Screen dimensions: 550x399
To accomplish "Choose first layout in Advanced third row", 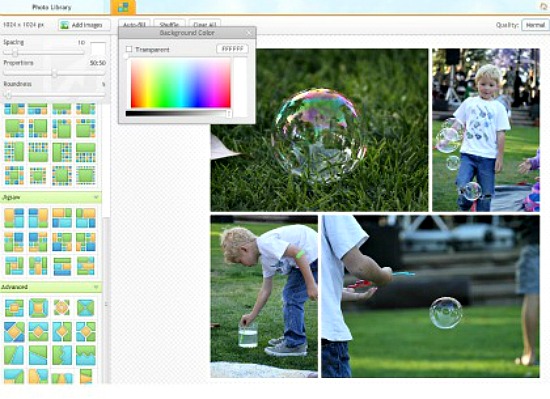I will [14, 355].
